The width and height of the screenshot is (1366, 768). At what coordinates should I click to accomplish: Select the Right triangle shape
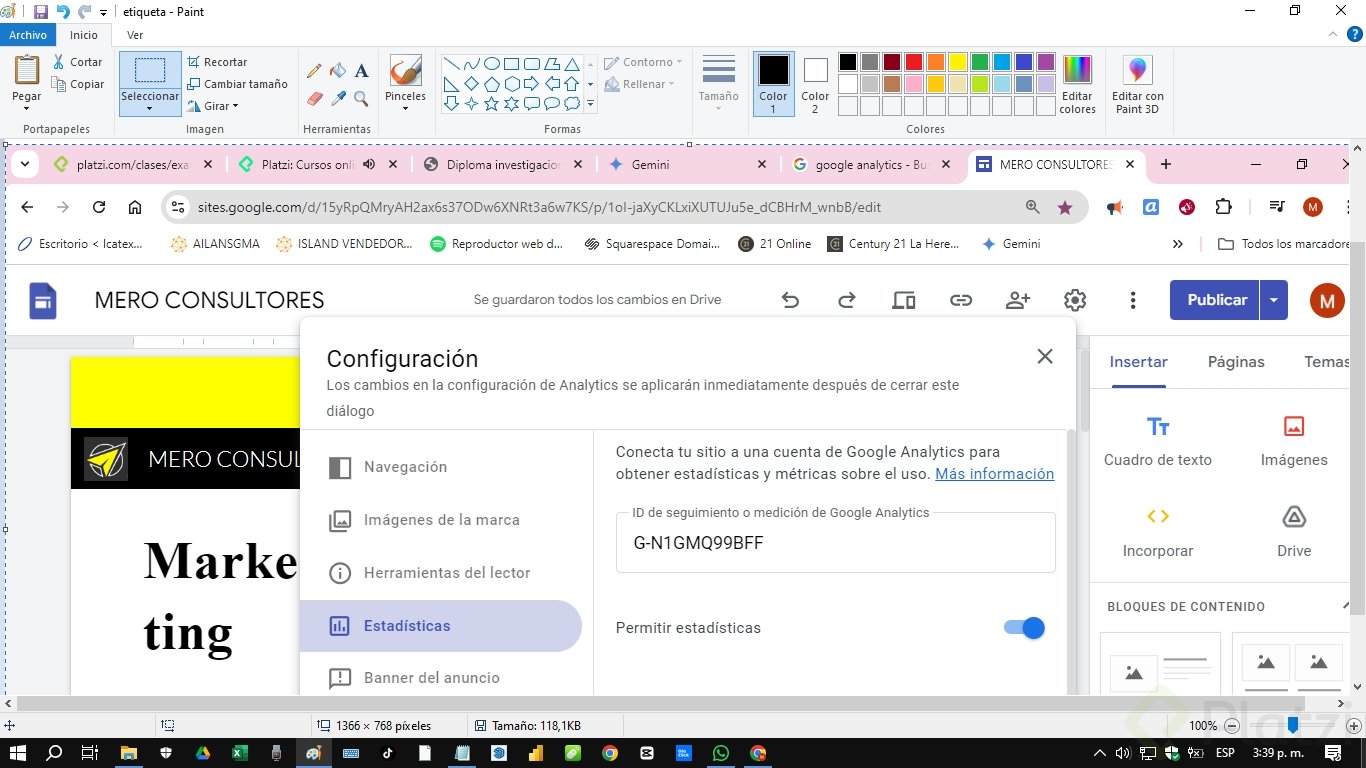(452, 84)
